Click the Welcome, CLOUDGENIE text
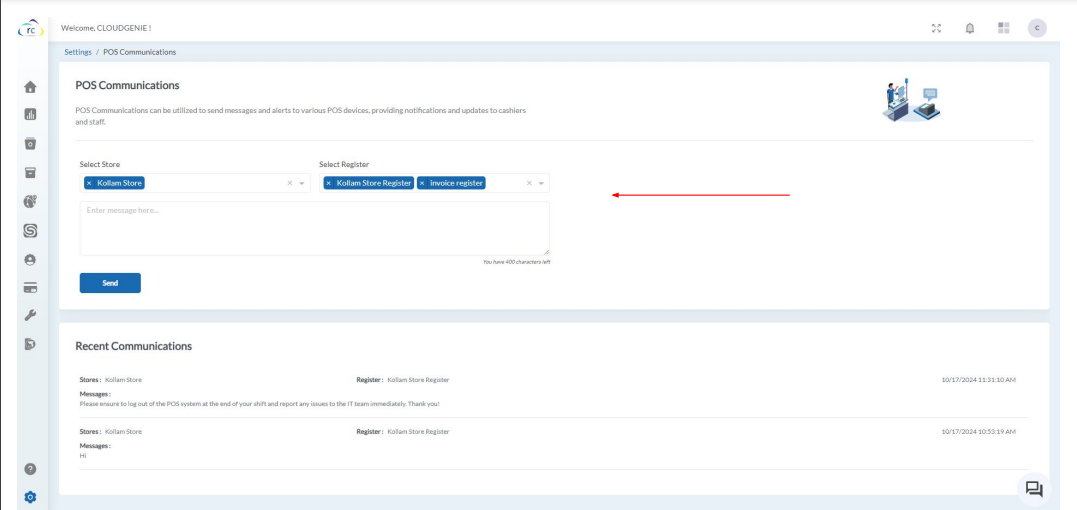 (x=106, y=28)
